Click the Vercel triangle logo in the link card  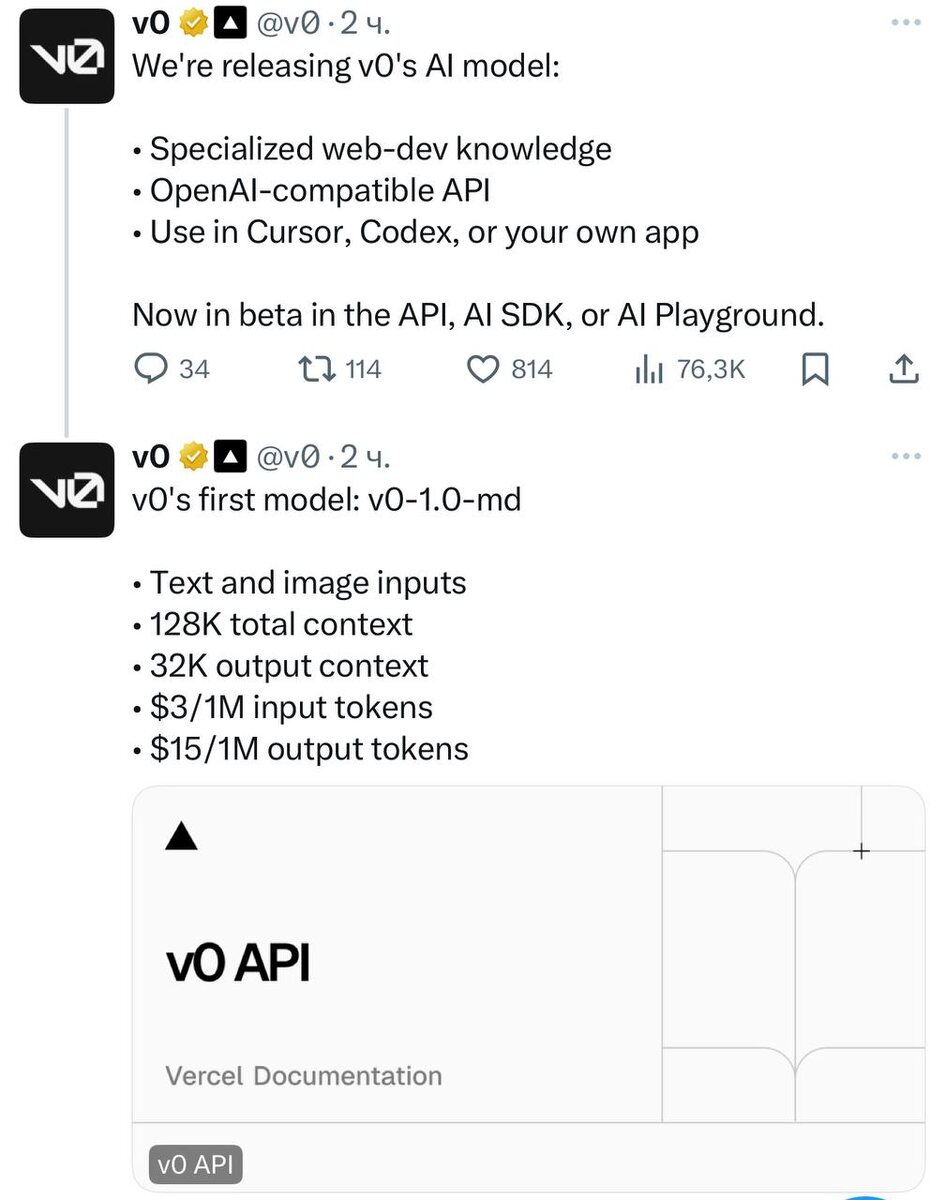181,837
